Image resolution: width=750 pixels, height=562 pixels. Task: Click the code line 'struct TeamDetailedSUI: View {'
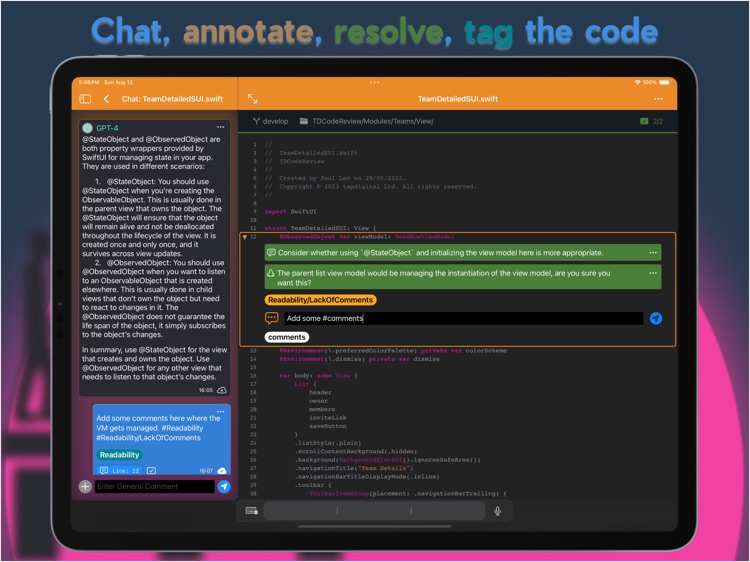(320, 228)
